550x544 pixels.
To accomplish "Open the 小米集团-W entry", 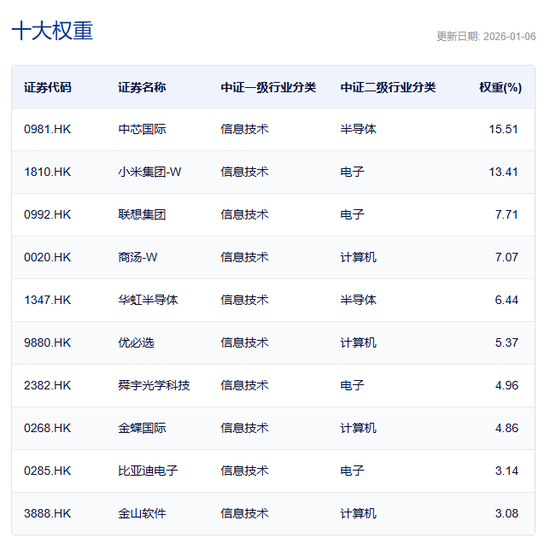I will 150,172.
